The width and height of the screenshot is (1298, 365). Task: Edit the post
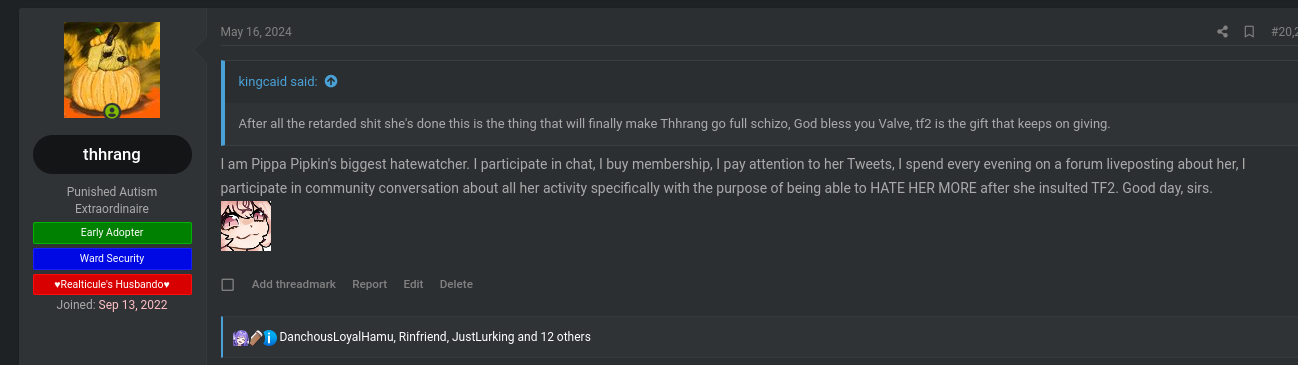click(x=413, y=285)
